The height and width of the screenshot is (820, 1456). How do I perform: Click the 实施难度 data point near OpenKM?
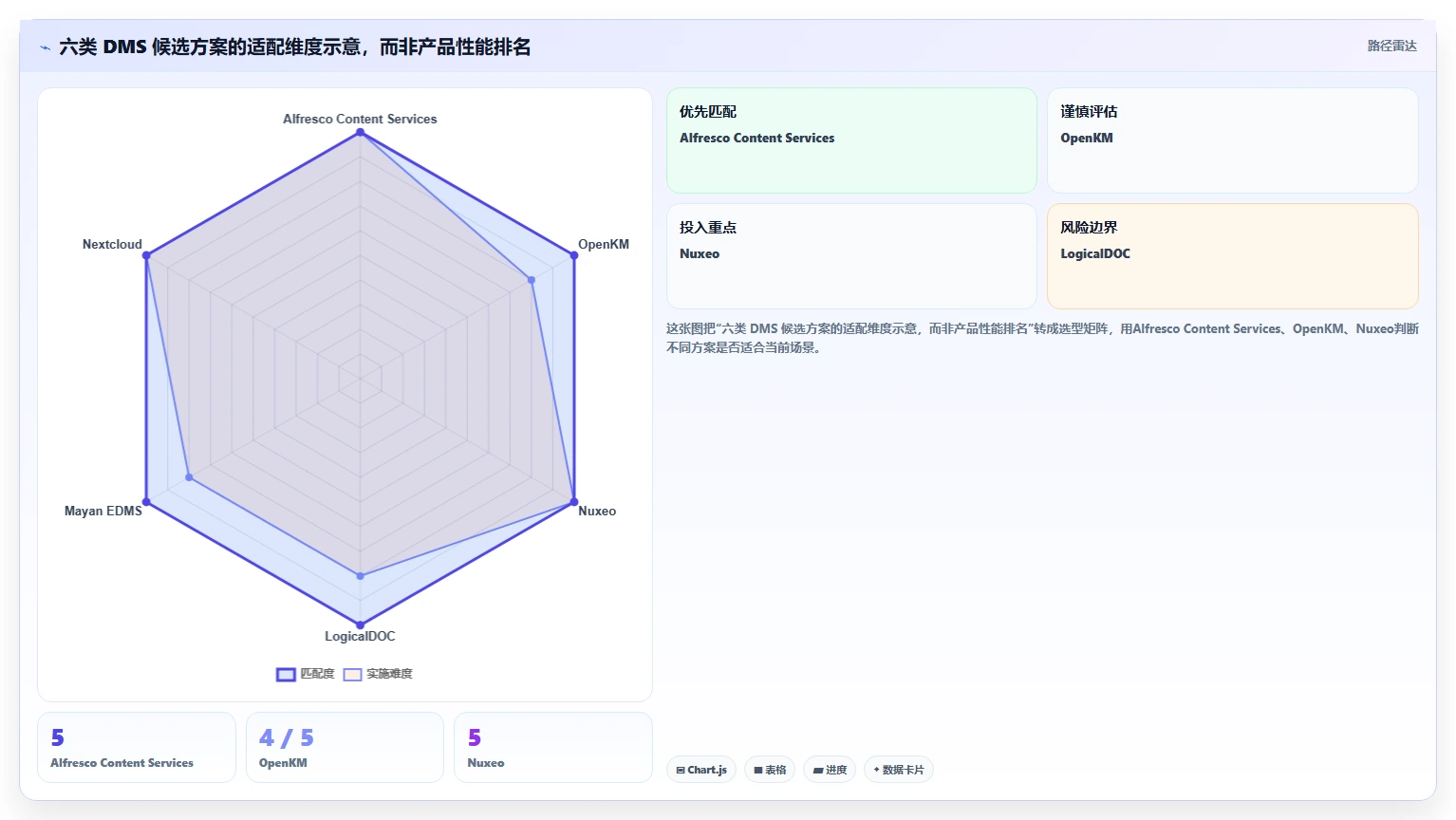coord(532,280)
